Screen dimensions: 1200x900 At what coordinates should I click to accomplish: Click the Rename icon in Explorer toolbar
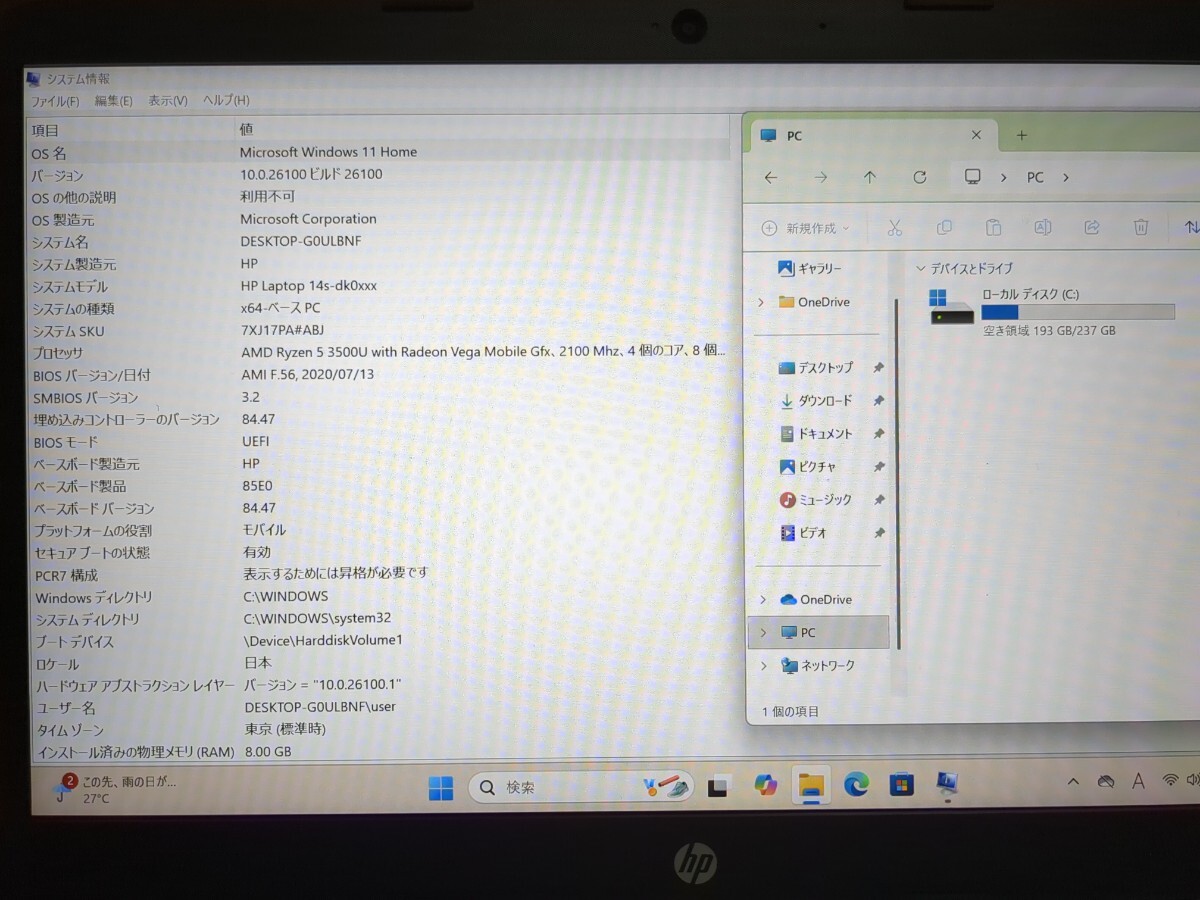pyautogui.click(x=1042, y=228)
